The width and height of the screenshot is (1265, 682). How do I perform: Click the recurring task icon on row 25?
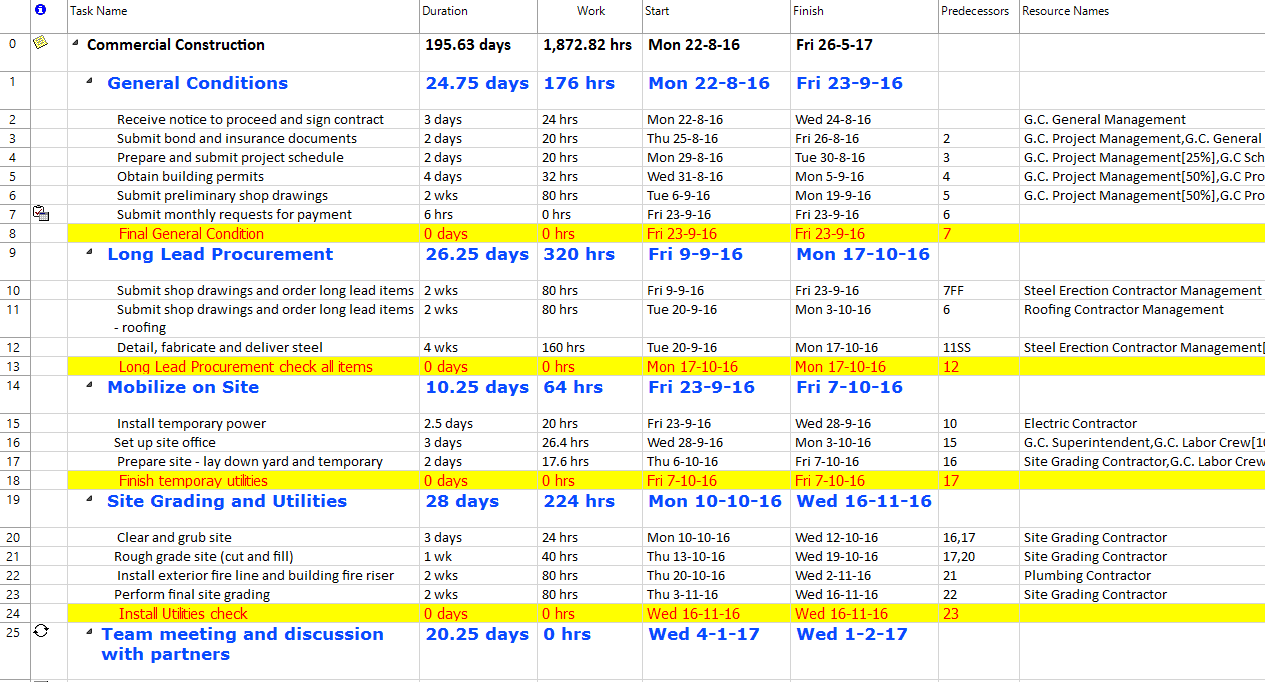41,631
